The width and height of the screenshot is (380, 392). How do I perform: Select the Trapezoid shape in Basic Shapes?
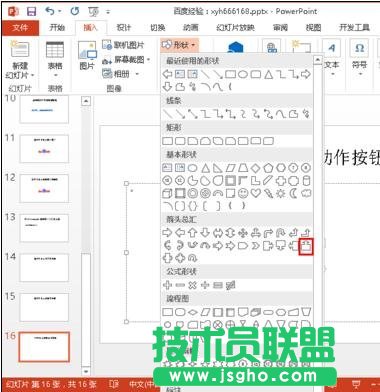(243, 168)
